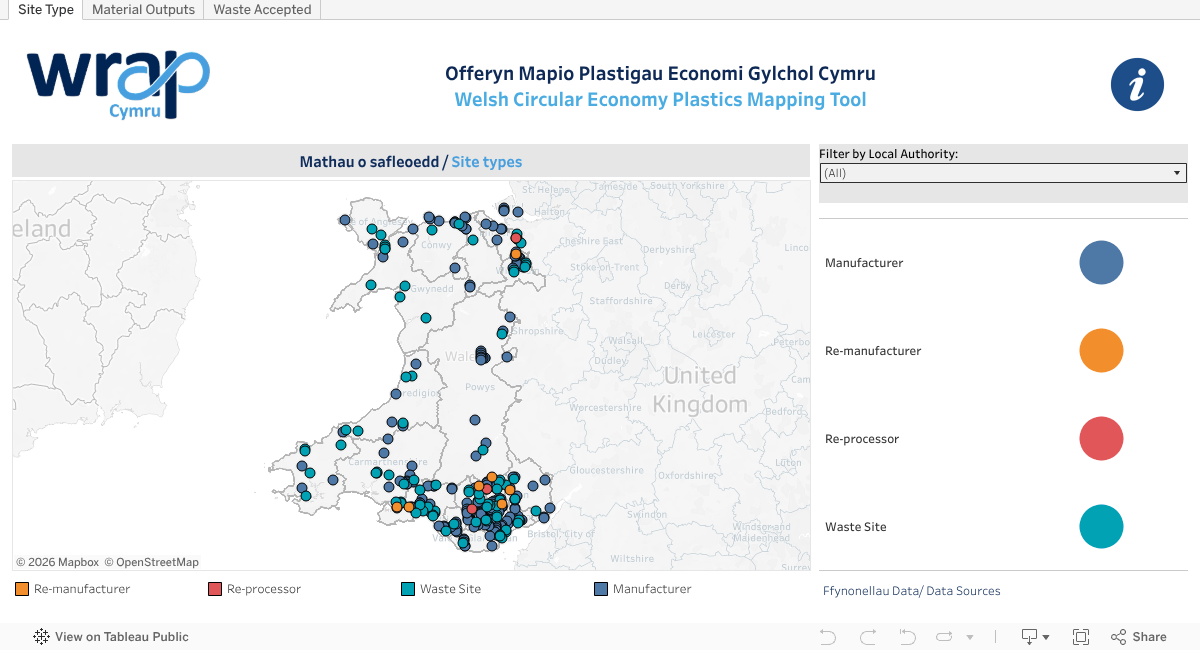Image resolution: width=1200 pixels, height=650 pixels.
Task: Select the Re-manufacturer legend circle
Action: tap(1101, 351)
